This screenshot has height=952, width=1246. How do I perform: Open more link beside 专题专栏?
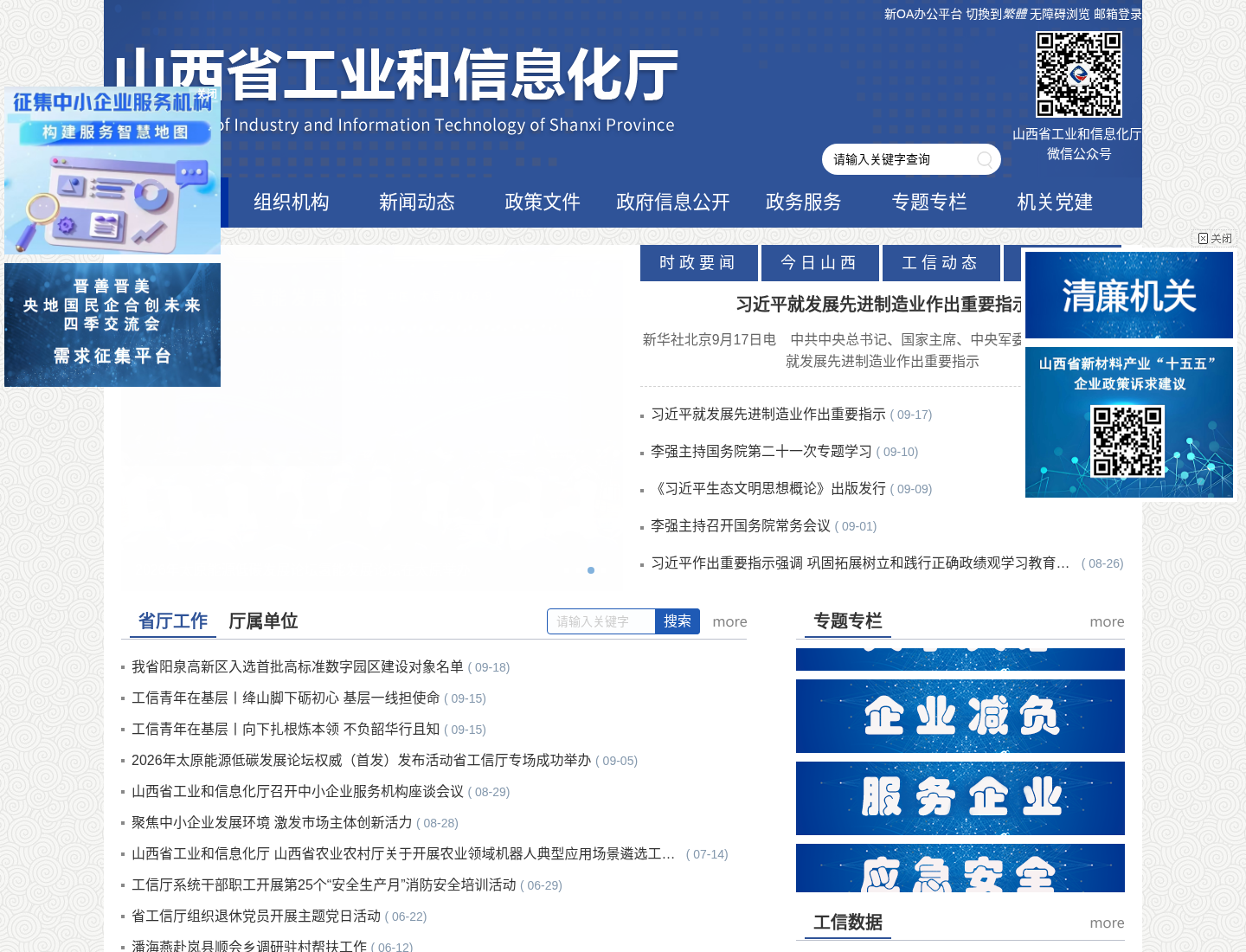pyautogui.click(x=1107, y=622)
